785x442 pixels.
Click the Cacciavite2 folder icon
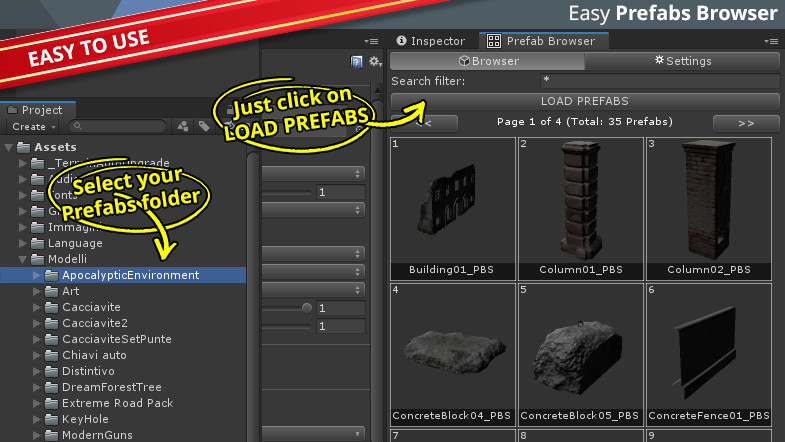(52, 323)
